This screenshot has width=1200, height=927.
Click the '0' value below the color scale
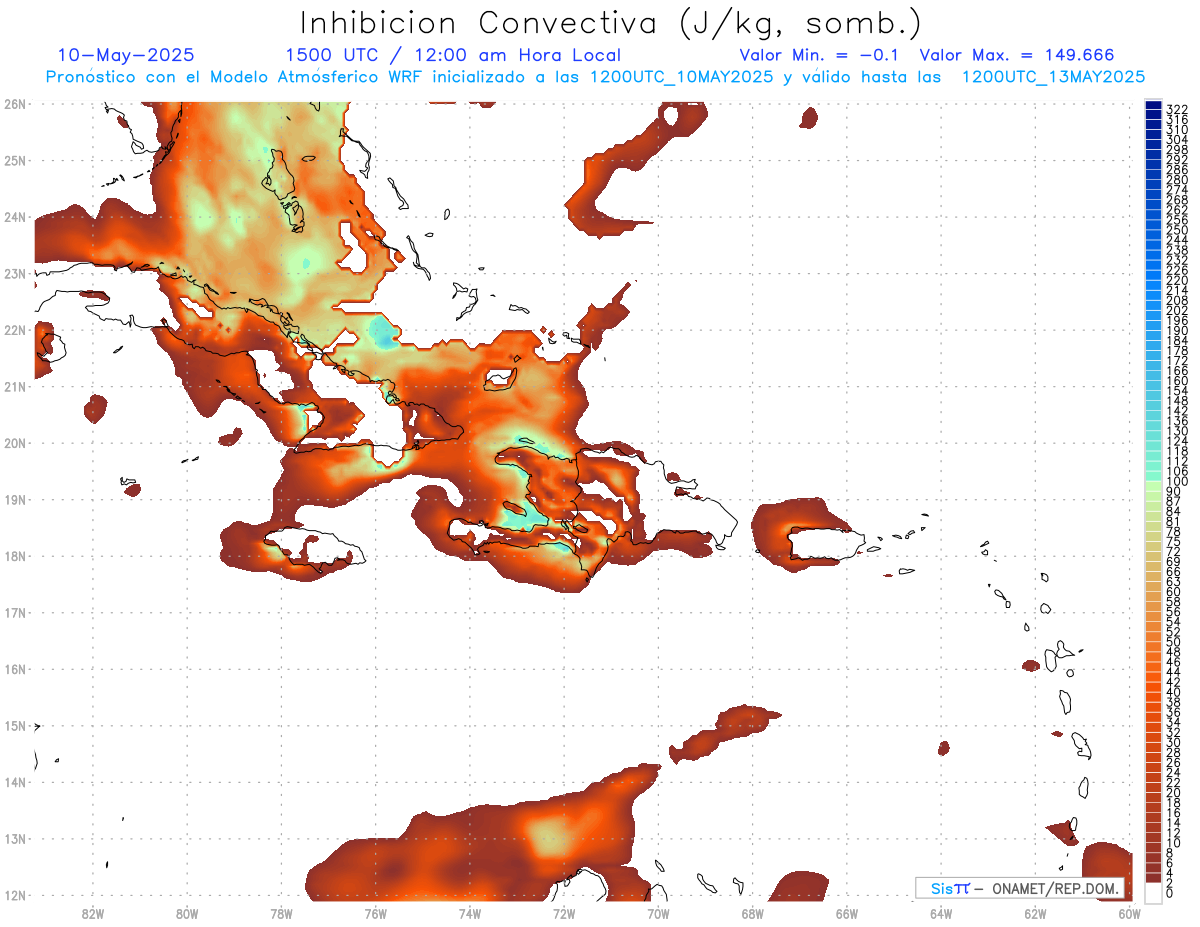pyautogui.click(x=1170, y=893)
